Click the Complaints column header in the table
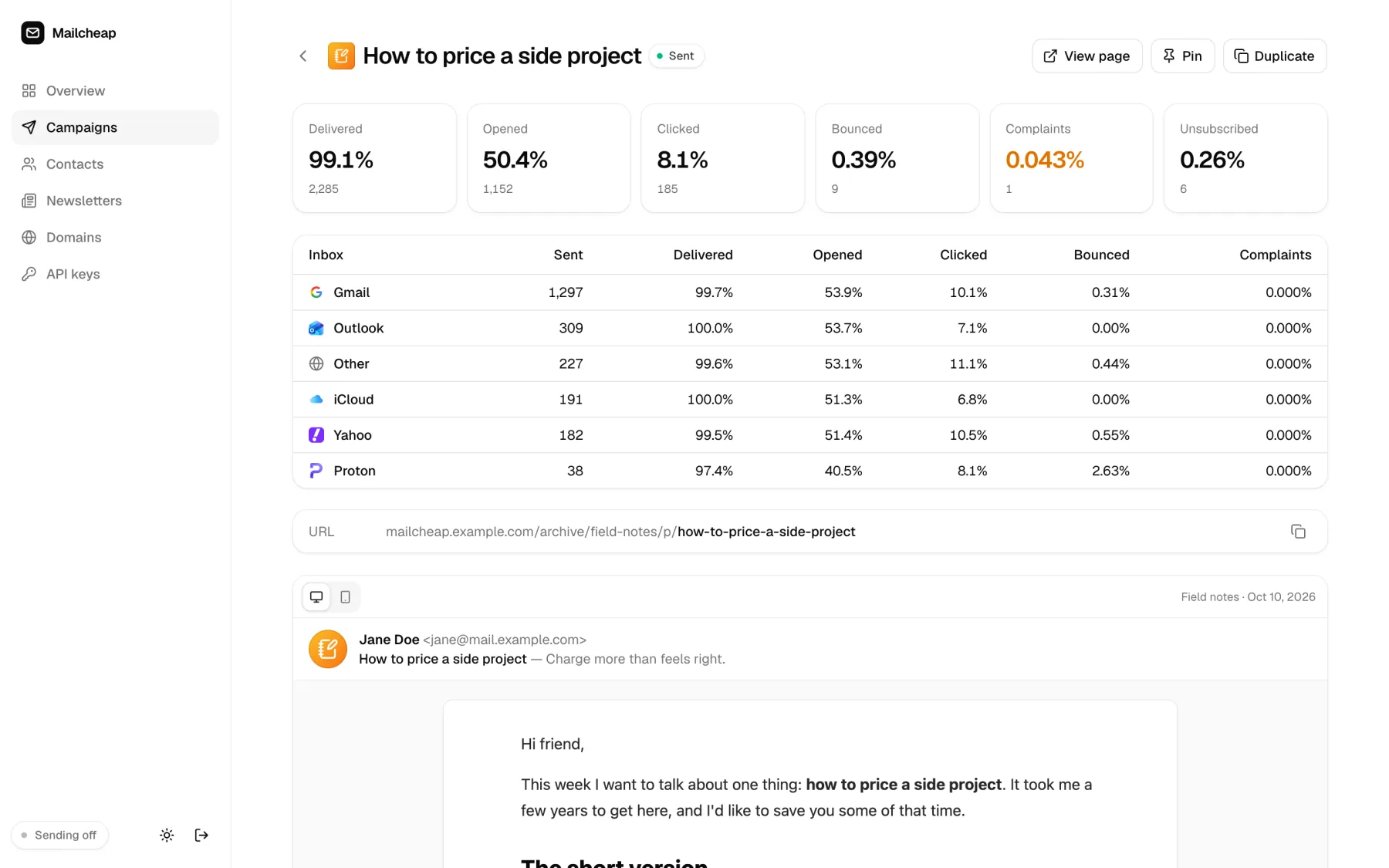1389x868 pixels. 1275,255
